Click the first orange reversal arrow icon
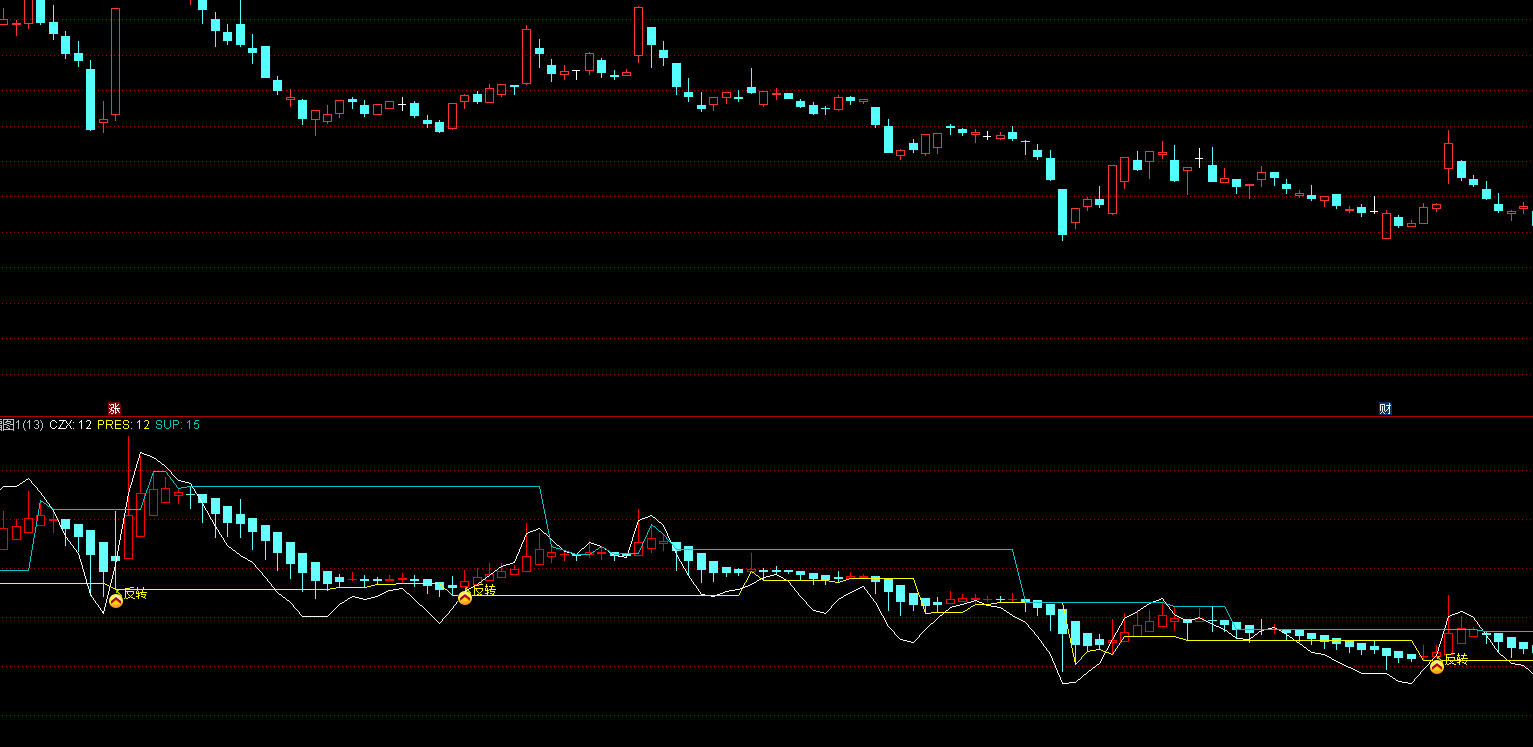The image size is (1533, 747). [x=116, y=600]
